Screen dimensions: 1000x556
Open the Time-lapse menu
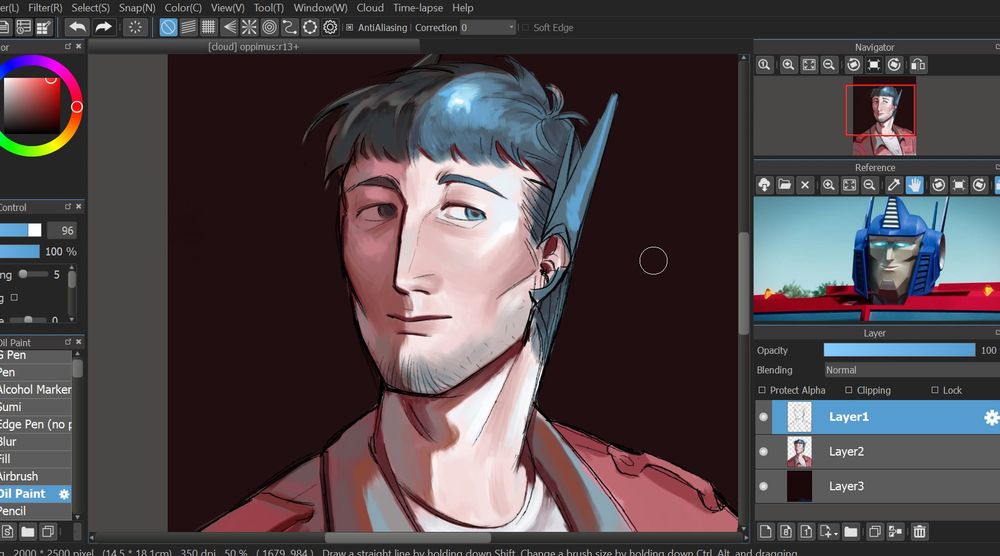coord(418,8)
